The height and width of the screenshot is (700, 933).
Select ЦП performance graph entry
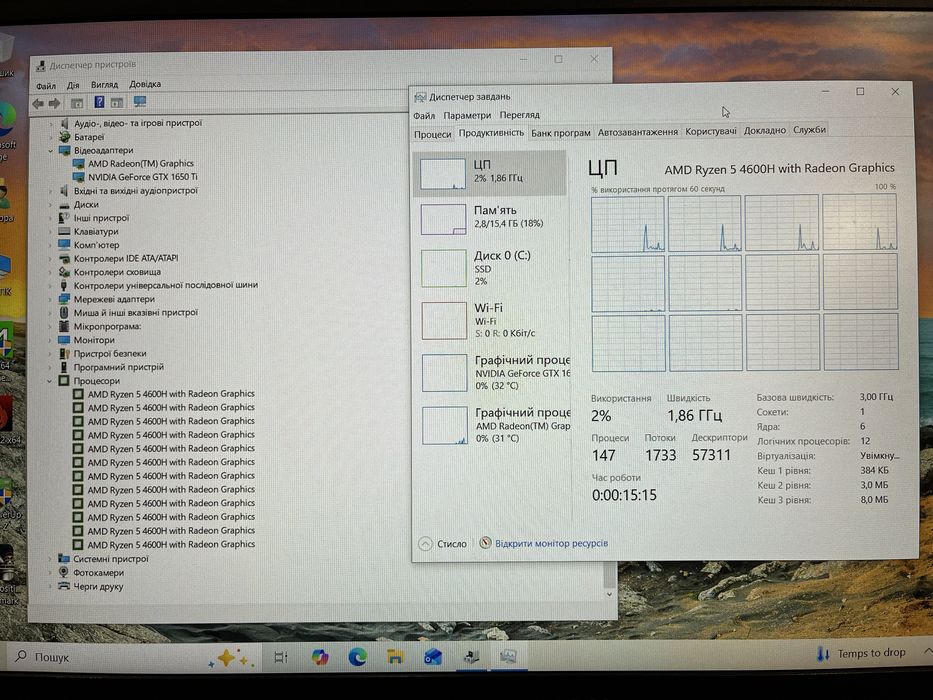tap(489, 173)
